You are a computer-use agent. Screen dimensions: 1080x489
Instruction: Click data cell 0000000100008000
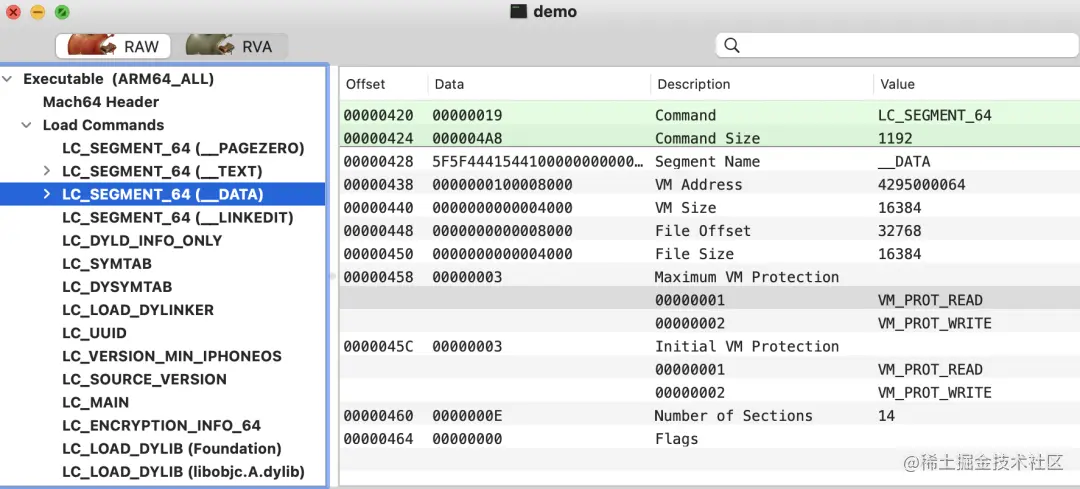click(x=502, y=185)
